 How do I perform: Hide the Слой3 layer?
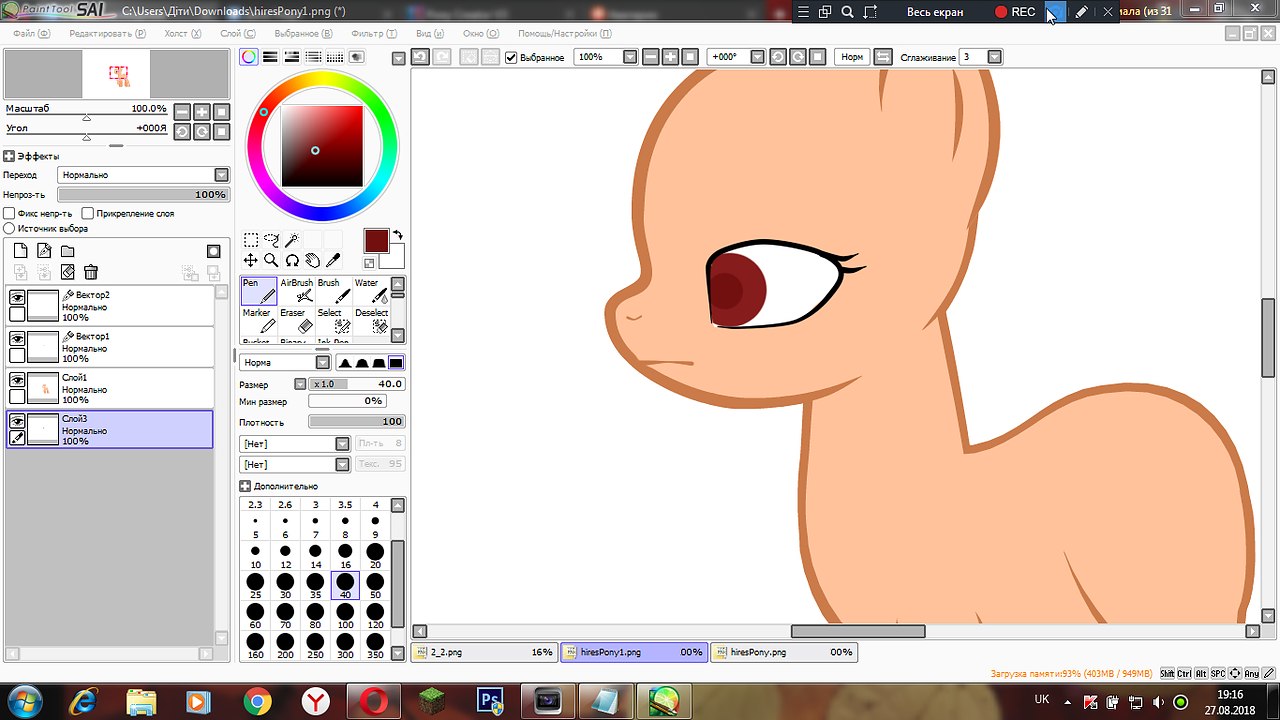coord(17,422)
